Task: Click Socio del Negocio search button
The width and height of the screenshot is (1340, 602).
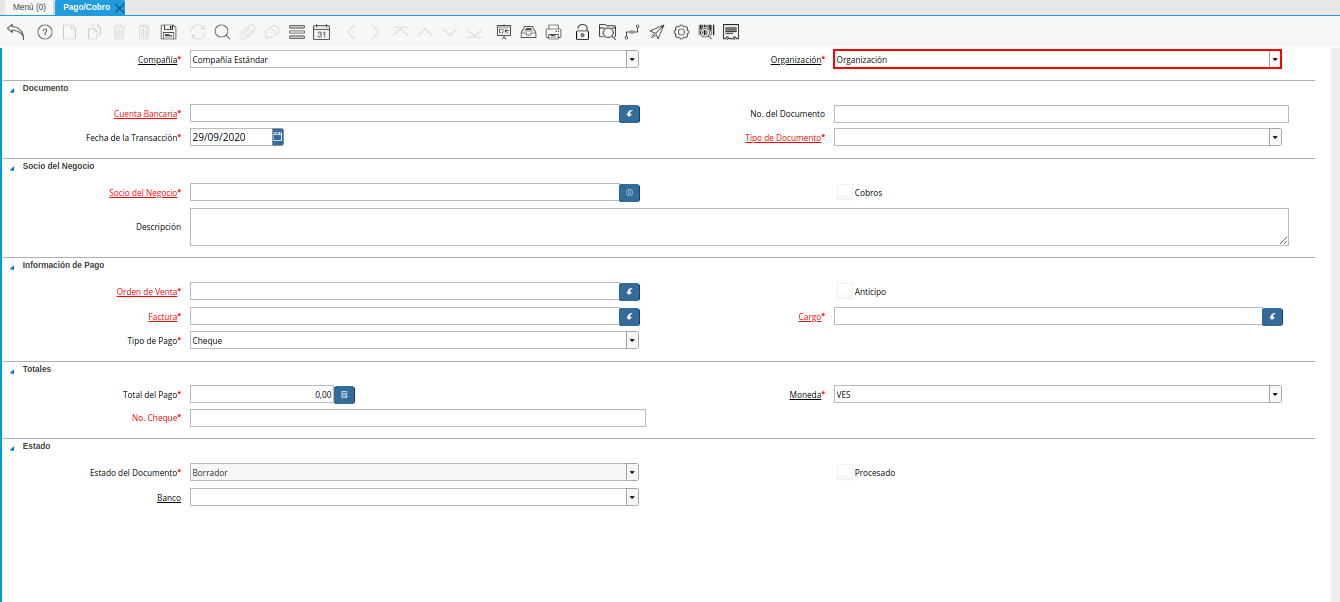Action: [x=629, y=192]
